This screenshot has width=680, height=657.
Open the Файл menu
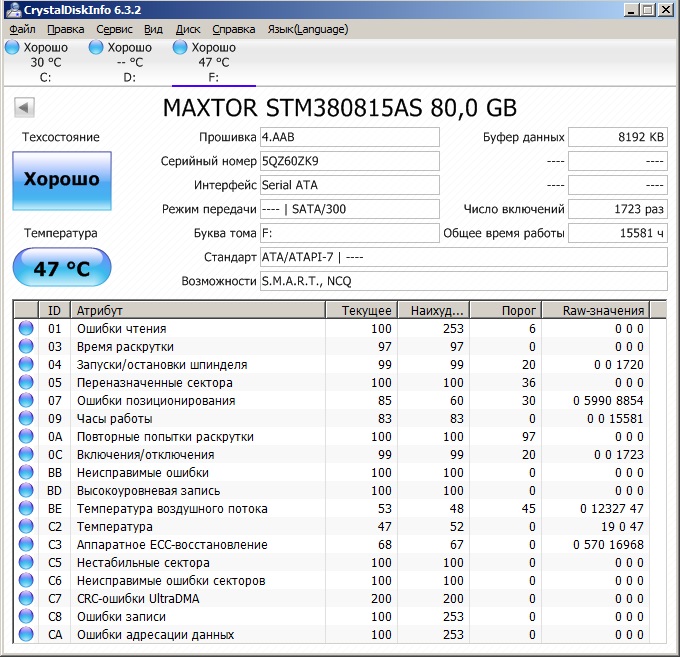pyautogui.click(x=22, y=29)
